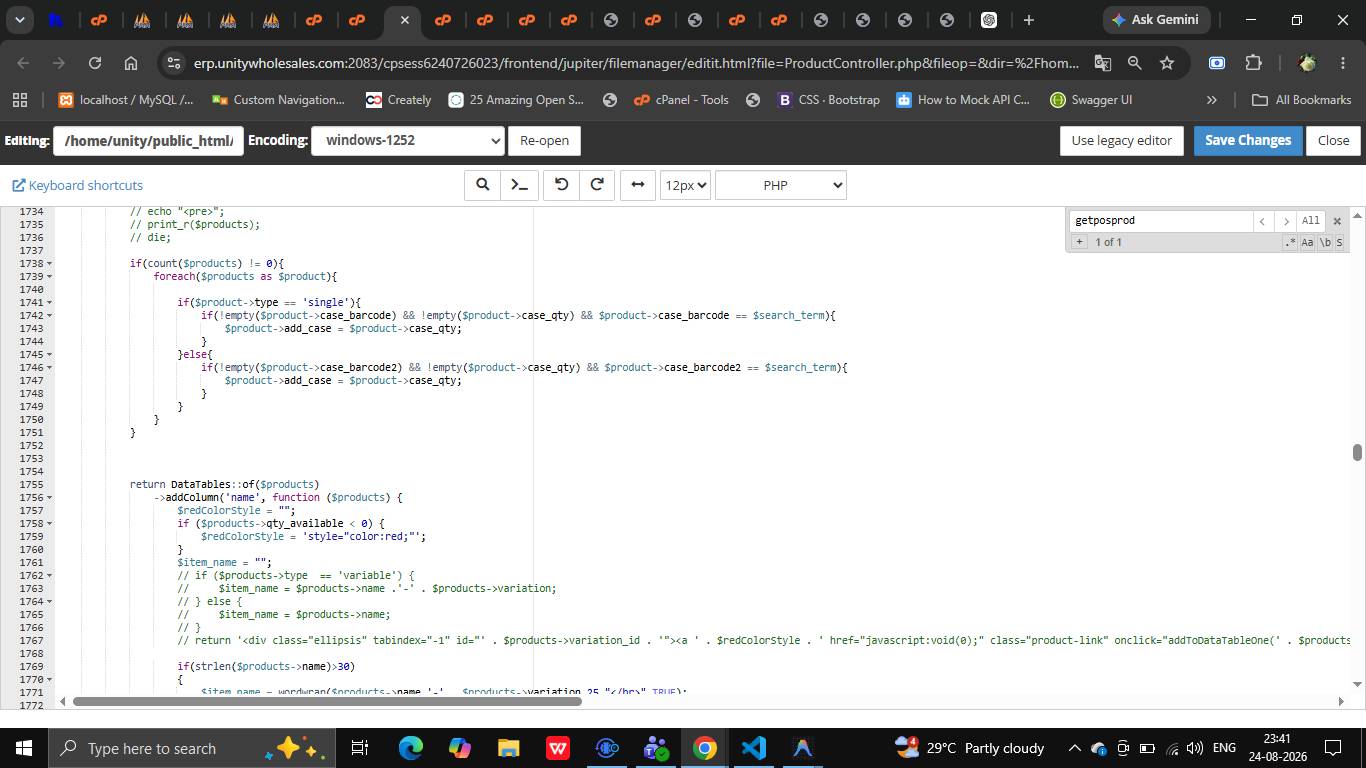The image size is (1366, 768).
Task: Toggle line wrap with the horizontal arrows icon
Action: point(638,185)
